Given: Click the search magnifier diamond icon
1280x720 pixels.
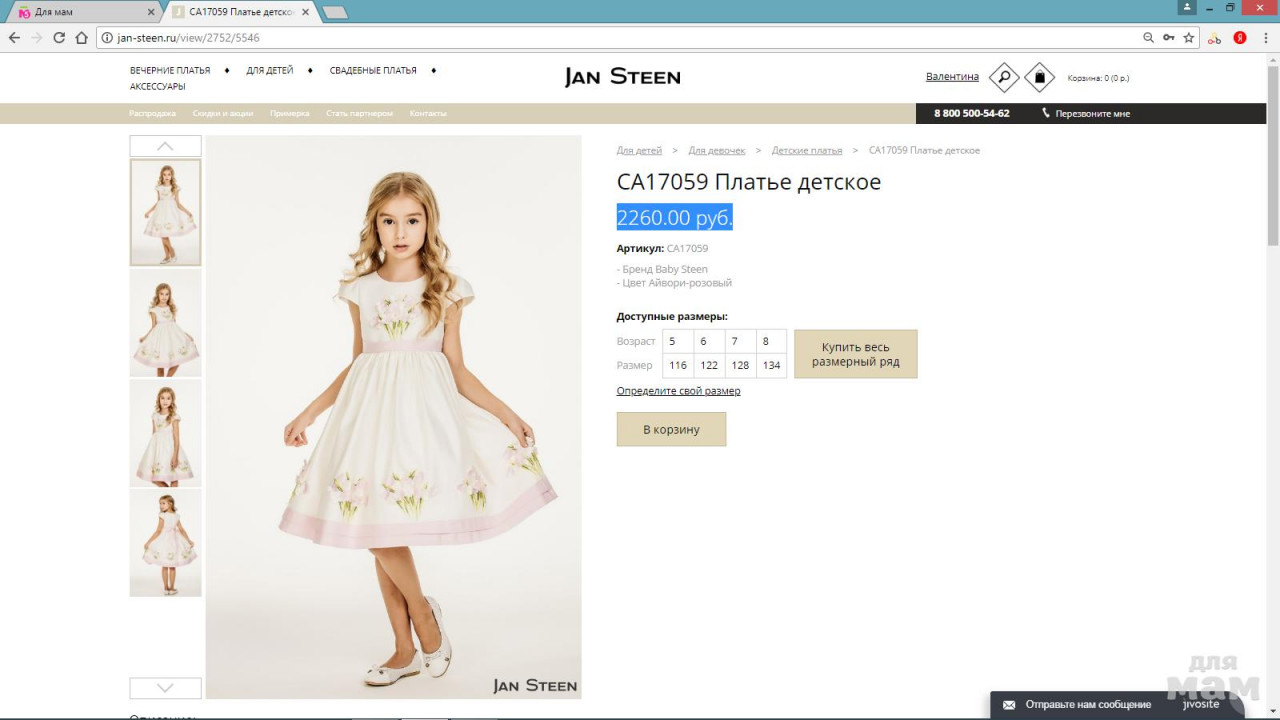Looking at the screenshot, I should (x=1004, y=78).
